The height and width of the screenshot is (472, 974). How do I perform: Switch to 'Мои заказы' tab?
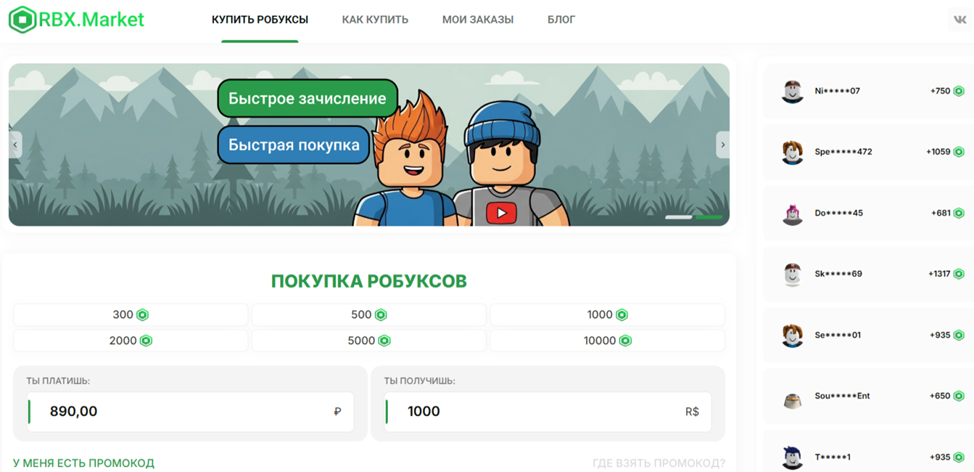pos(478,20)
